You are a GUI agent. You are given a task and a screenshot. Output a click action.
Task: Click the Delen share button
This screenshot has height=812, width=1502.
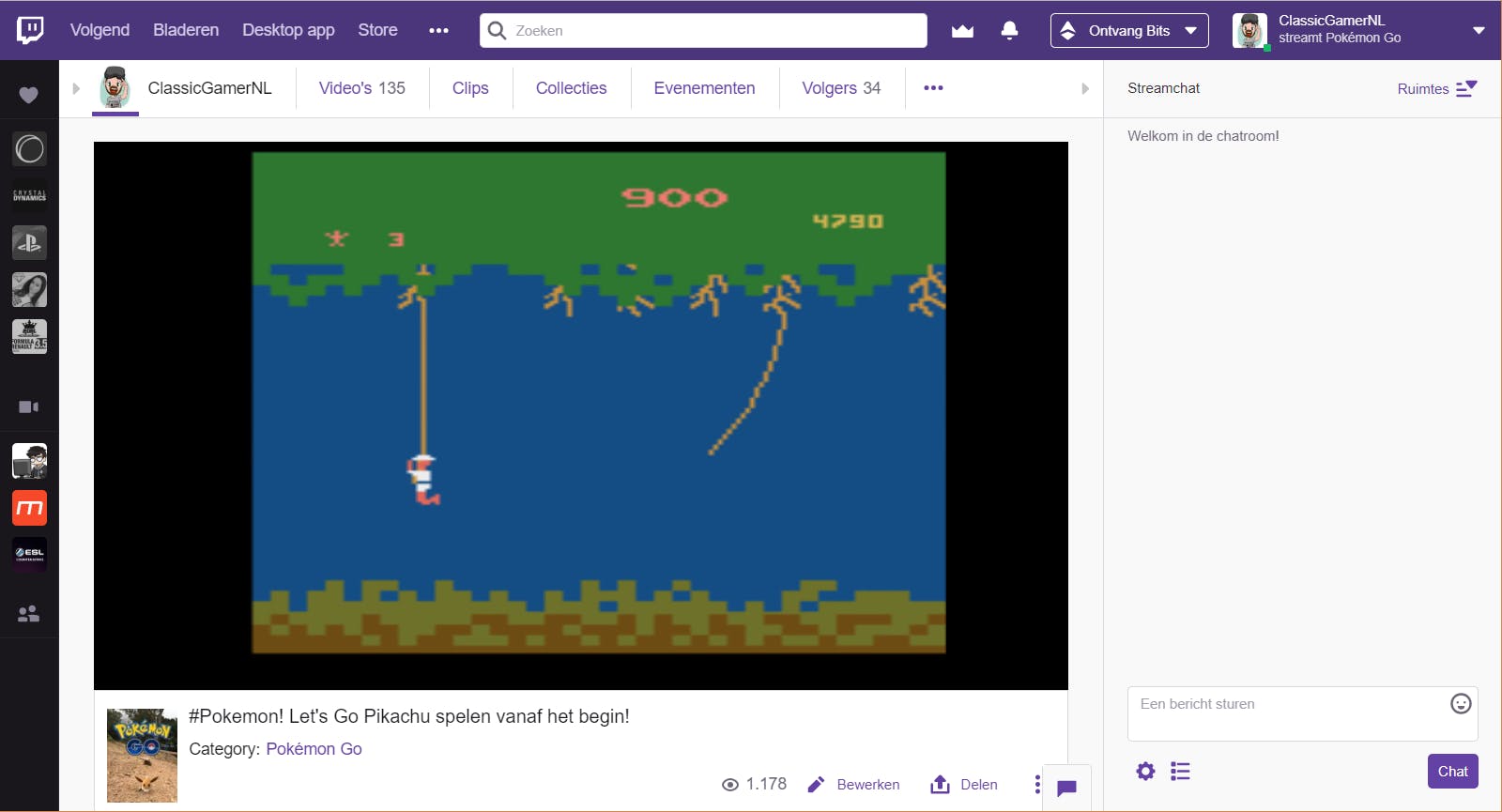pos(964,785)
